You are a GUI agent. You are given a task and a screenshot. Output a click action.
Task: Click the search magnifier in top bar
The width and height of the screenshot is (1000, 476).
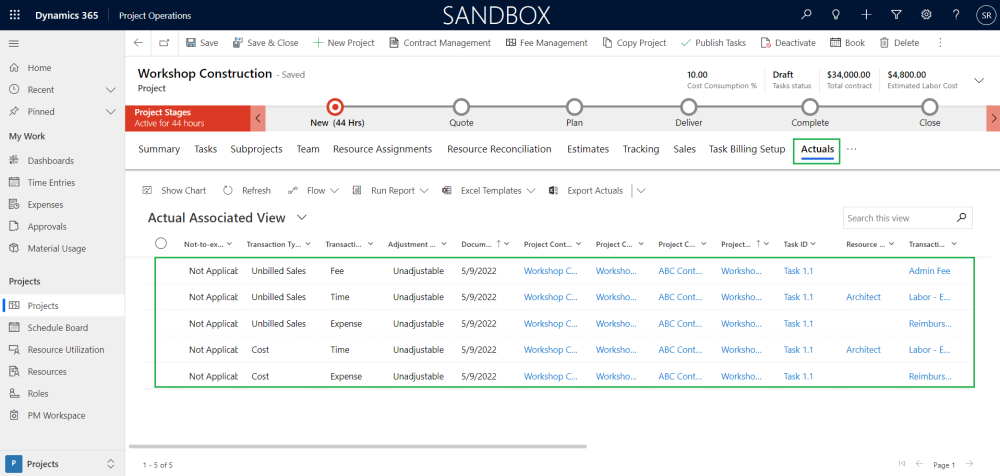807,15
